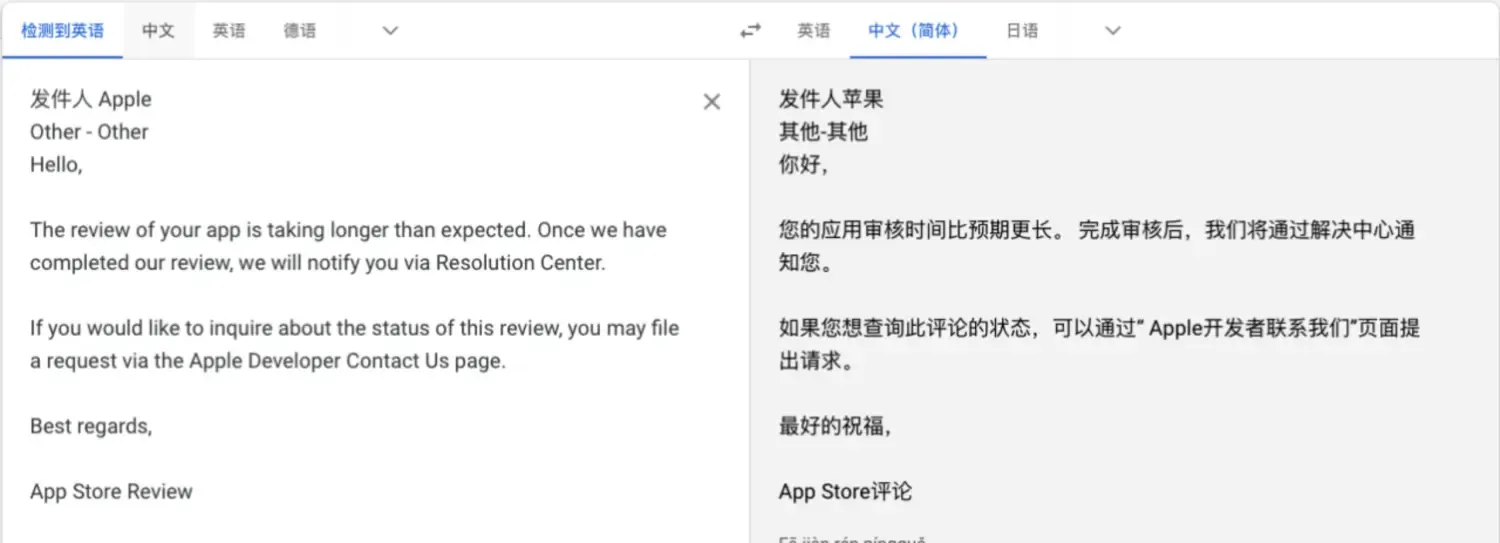Clear the source text with X
Screen dimensions: 1500x543
point(712,101)
